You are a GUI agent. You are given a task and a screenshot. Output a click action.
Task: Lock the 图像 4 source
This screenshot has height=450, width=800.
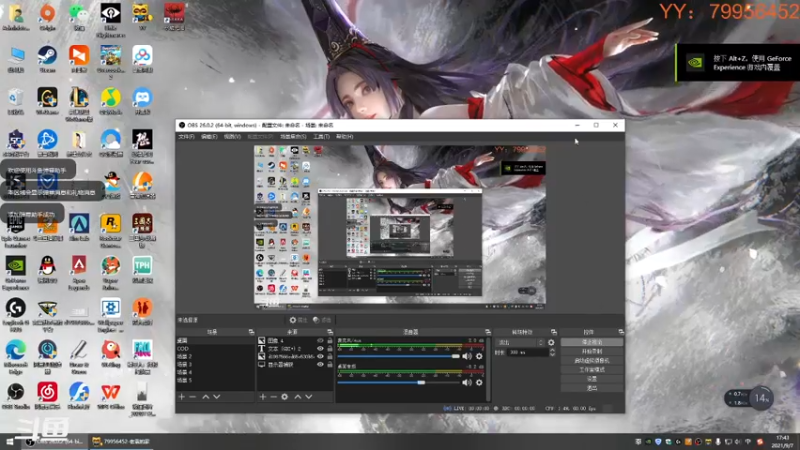tap(330, 340)
